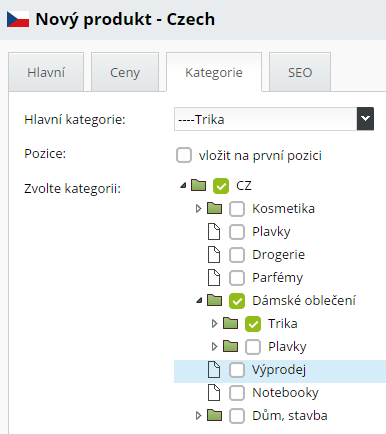The width and height of the screenshot is (386, 434).
Task: Check the Plavky checkbox under Dámské oblečení
Action: [x=253, y=347]
